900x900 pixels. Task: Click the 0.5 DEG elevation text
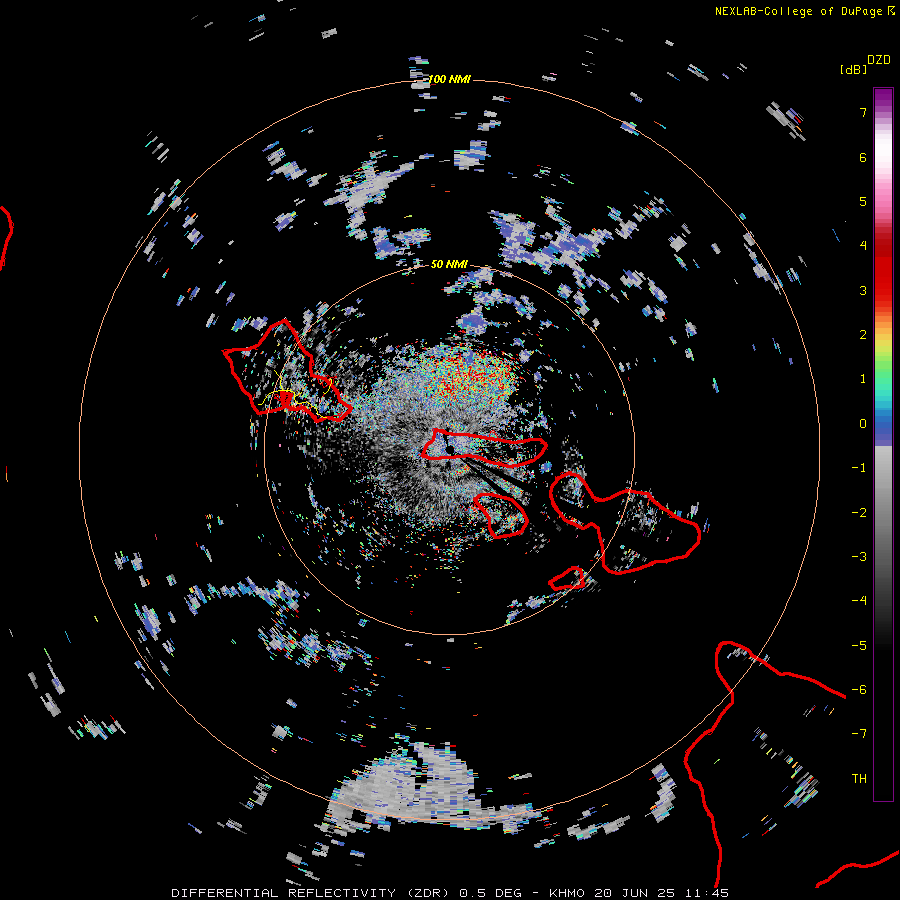tap(490, 893)
